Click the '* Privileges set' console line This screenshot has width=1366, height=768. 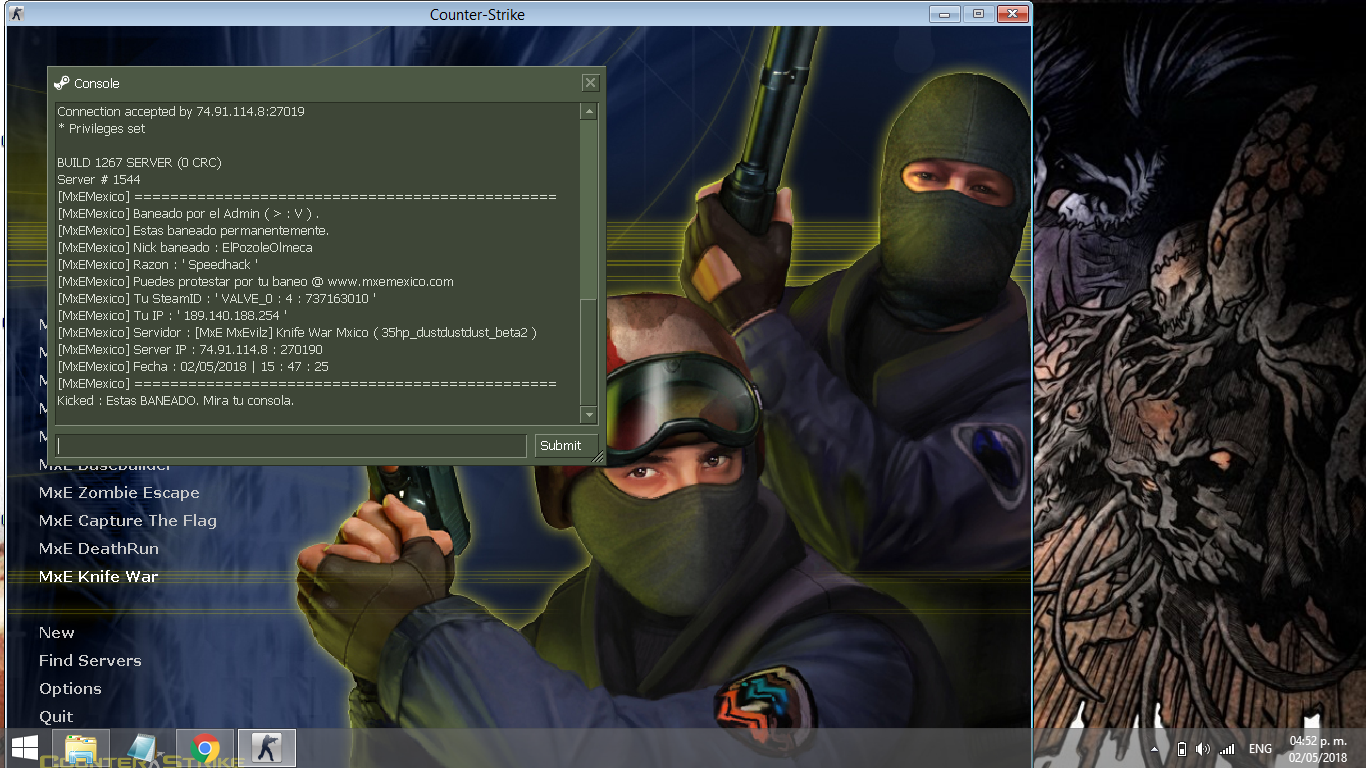(101, 129)
